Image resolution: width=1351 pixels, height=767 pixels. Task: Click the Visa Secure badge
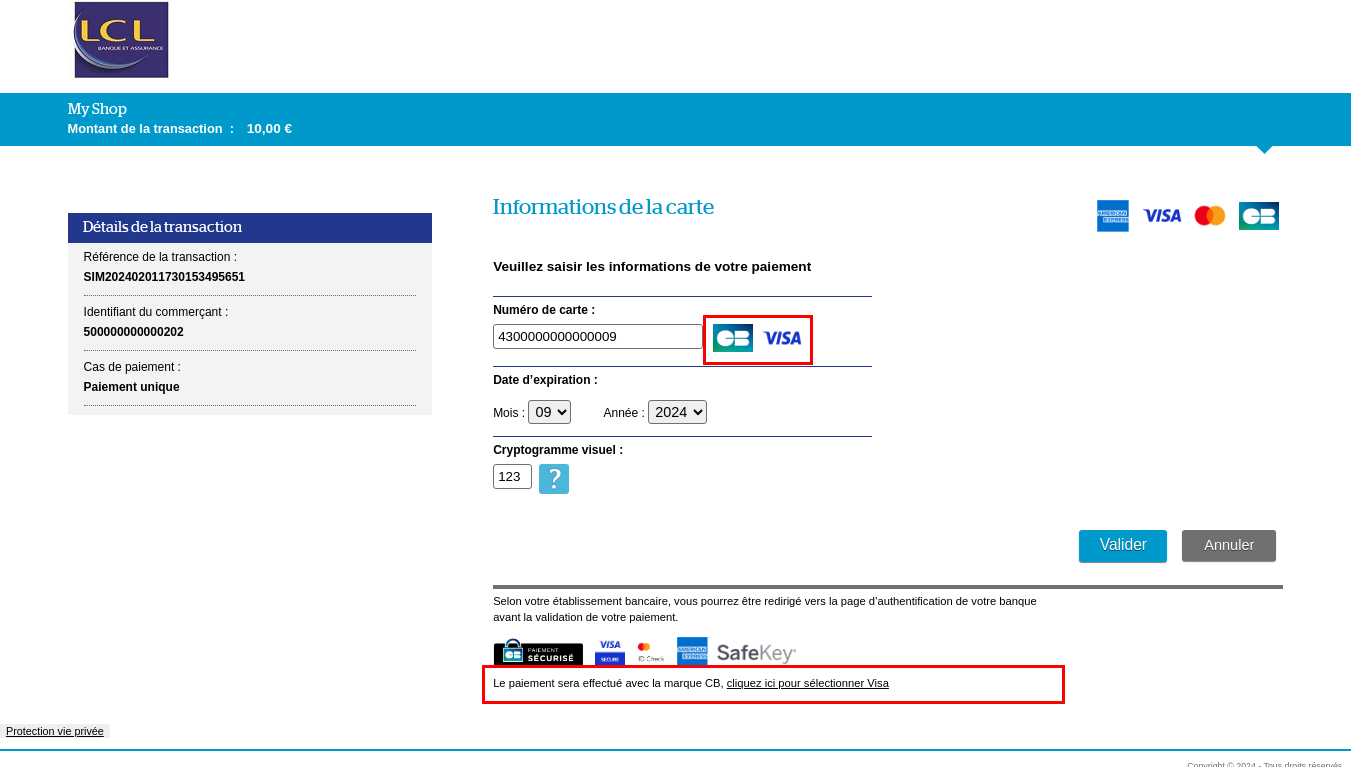point(610,652)
